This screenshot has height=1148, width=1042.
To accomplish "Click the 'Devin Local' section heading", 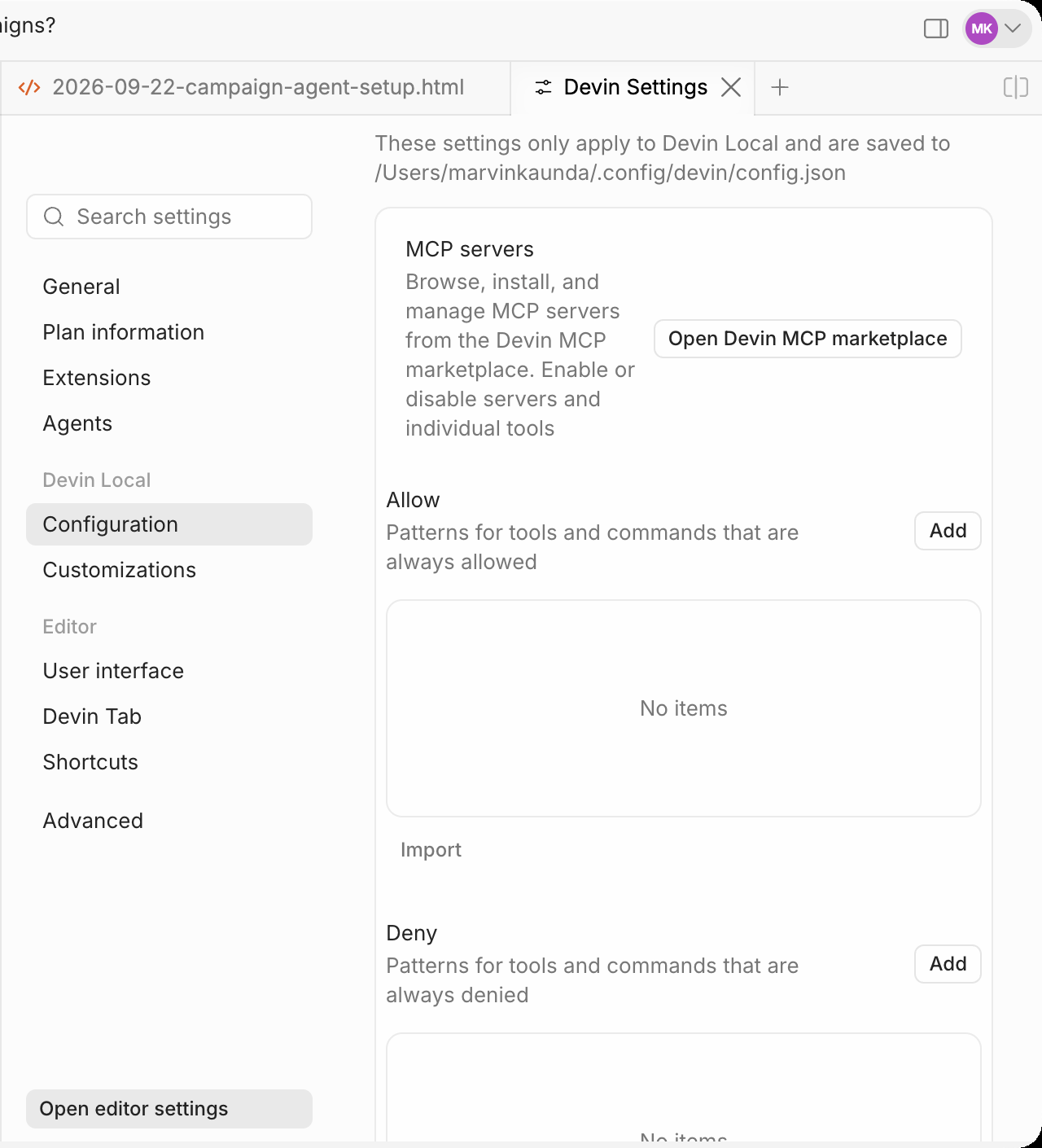I will tap(97, 480).
